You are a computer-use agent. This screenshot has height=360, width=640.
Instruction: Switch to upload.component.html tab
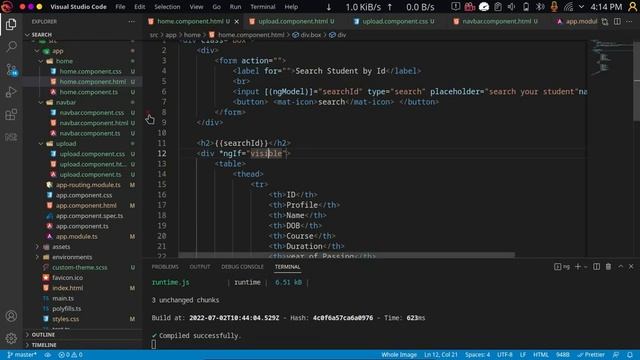pos(293,21)
